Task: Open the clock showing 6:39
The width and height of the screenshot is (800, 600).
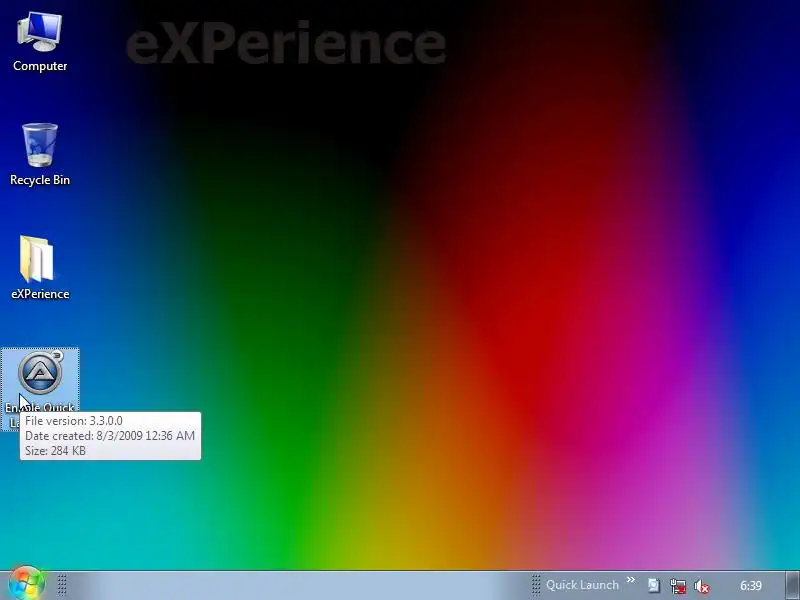Action: (x=751, y=586)
